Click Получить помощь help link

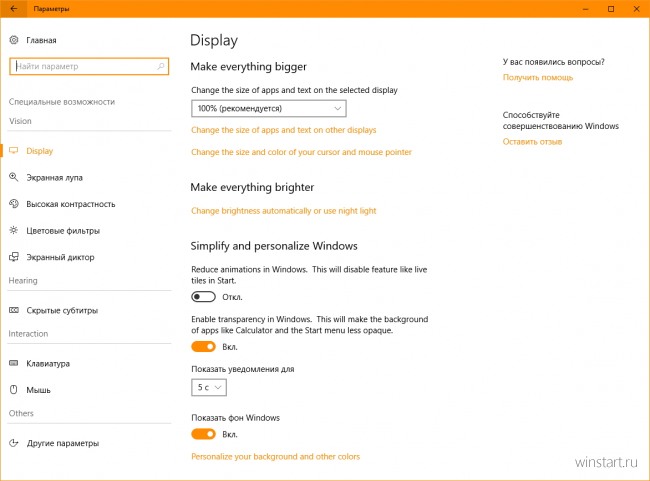point(538,78)
